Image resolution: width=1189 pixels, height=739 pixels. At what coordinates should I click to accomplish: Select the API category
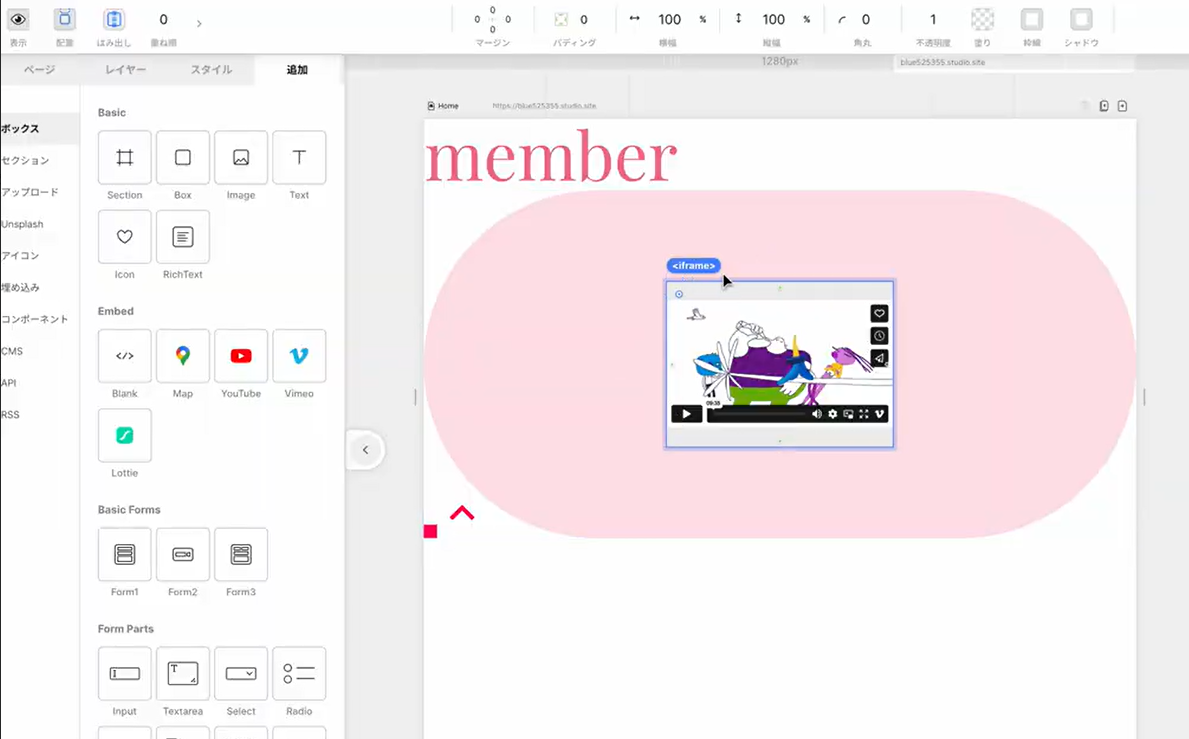tap(9, 384)
